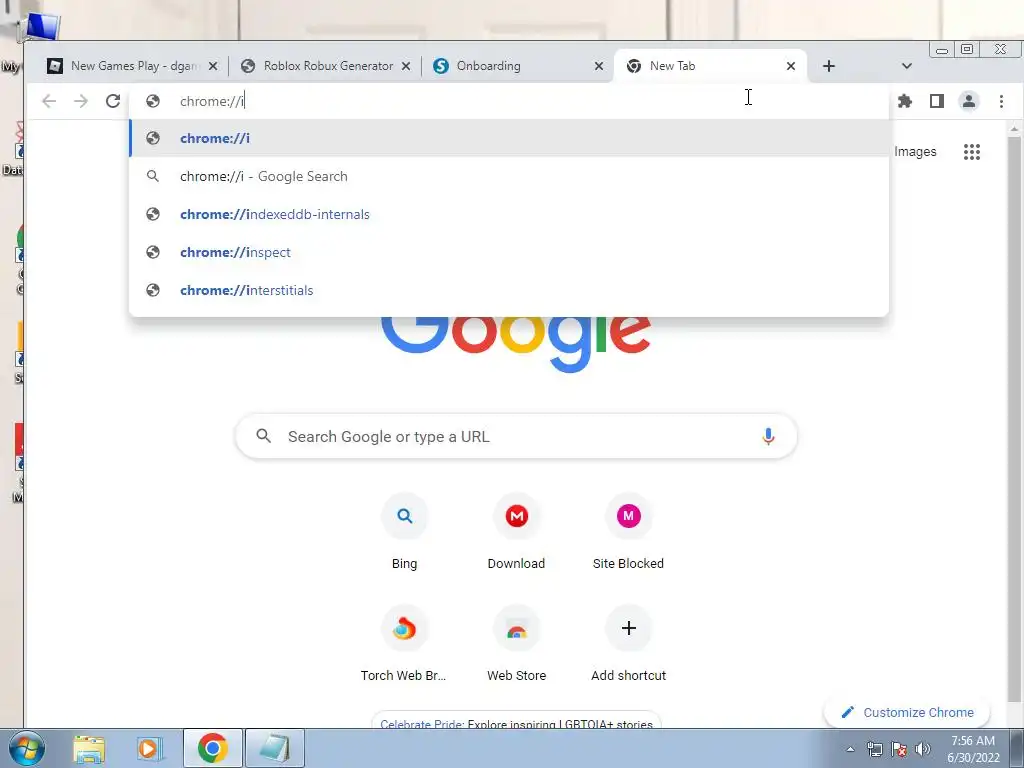The height and width of the screenshot is (768, 1024).
Task: Open the Chrome three-dot menu
Action: pyautogui.click(x=1001, y=101)
